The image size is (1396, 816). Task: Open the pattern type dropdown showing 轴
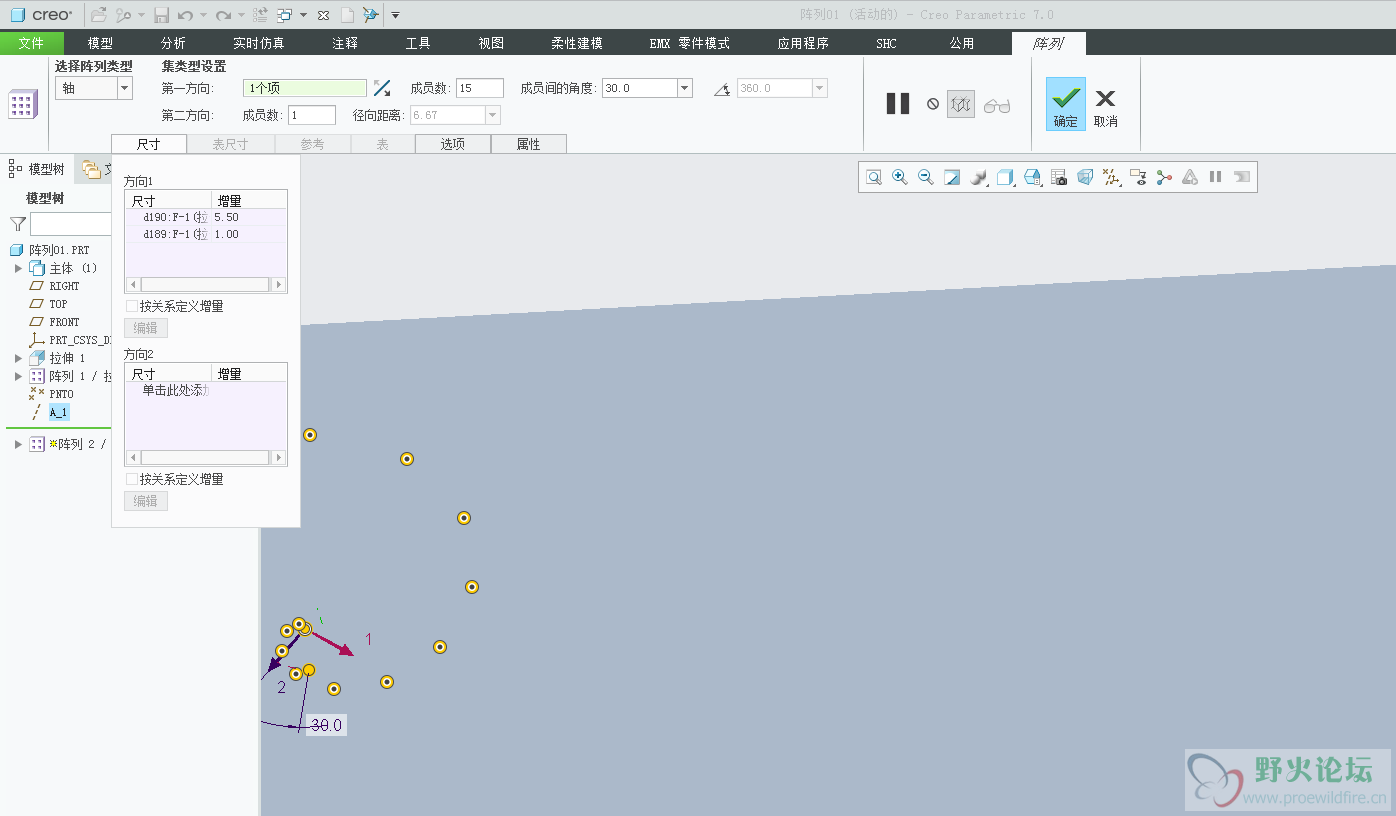click(x=125, y=88)
